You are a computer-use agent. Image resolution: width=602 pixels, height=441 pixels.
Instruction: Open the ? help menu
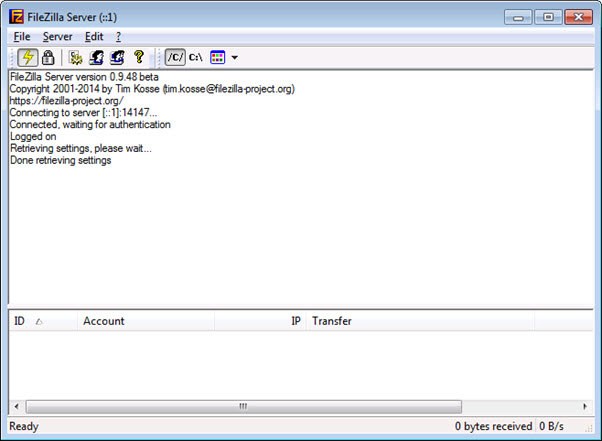click(x=118, y=37)
